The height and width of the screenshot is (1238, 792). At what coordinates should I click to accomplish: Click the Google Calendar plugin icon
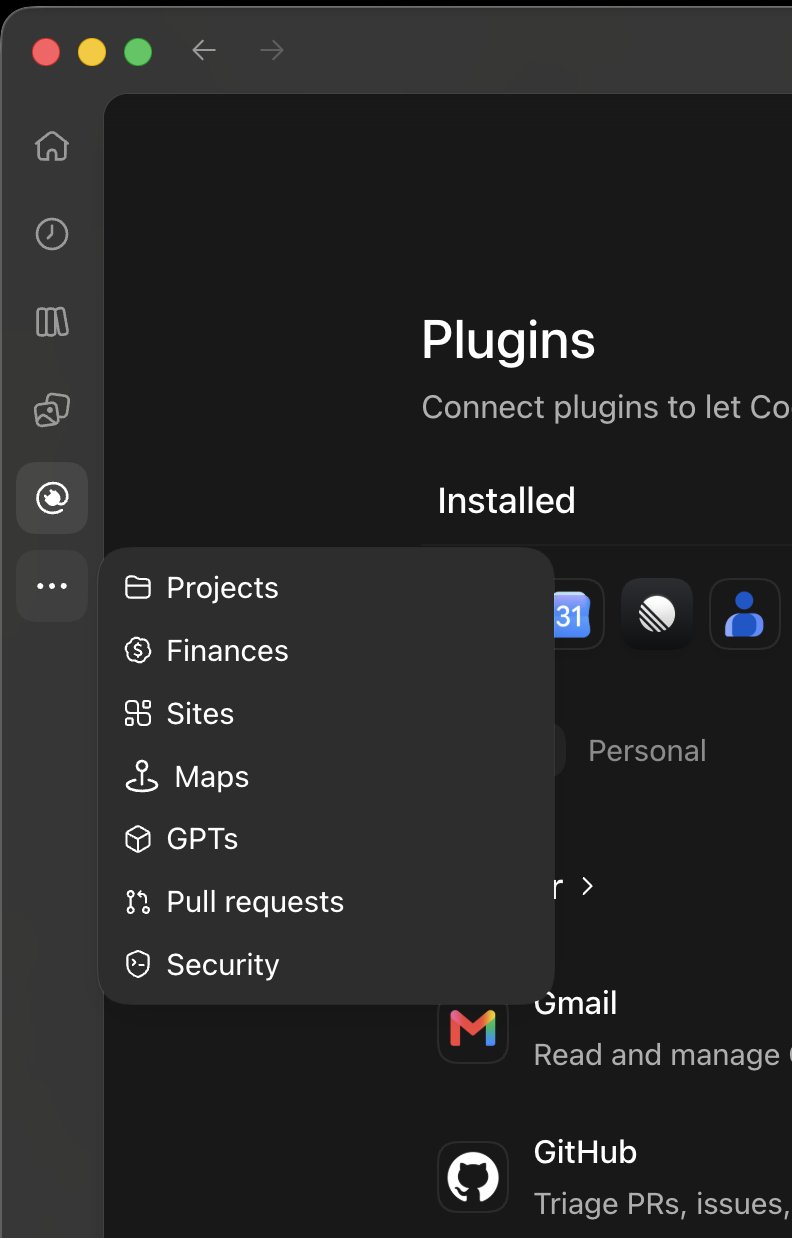[x=578, y=614]
